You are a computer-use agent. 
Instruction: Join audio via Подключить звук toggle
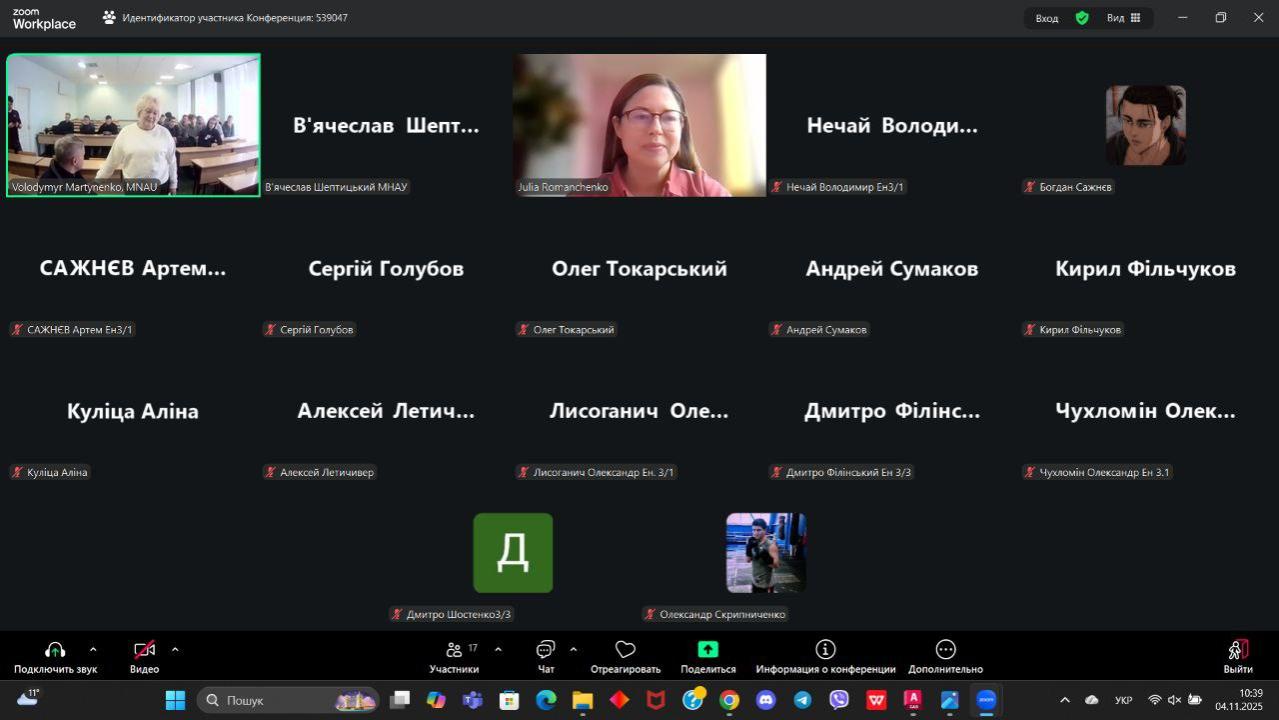[x=54, y=649]
